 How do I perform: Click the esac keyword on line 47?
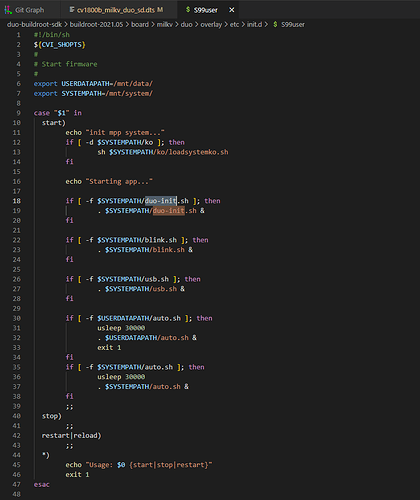point(42,484)
